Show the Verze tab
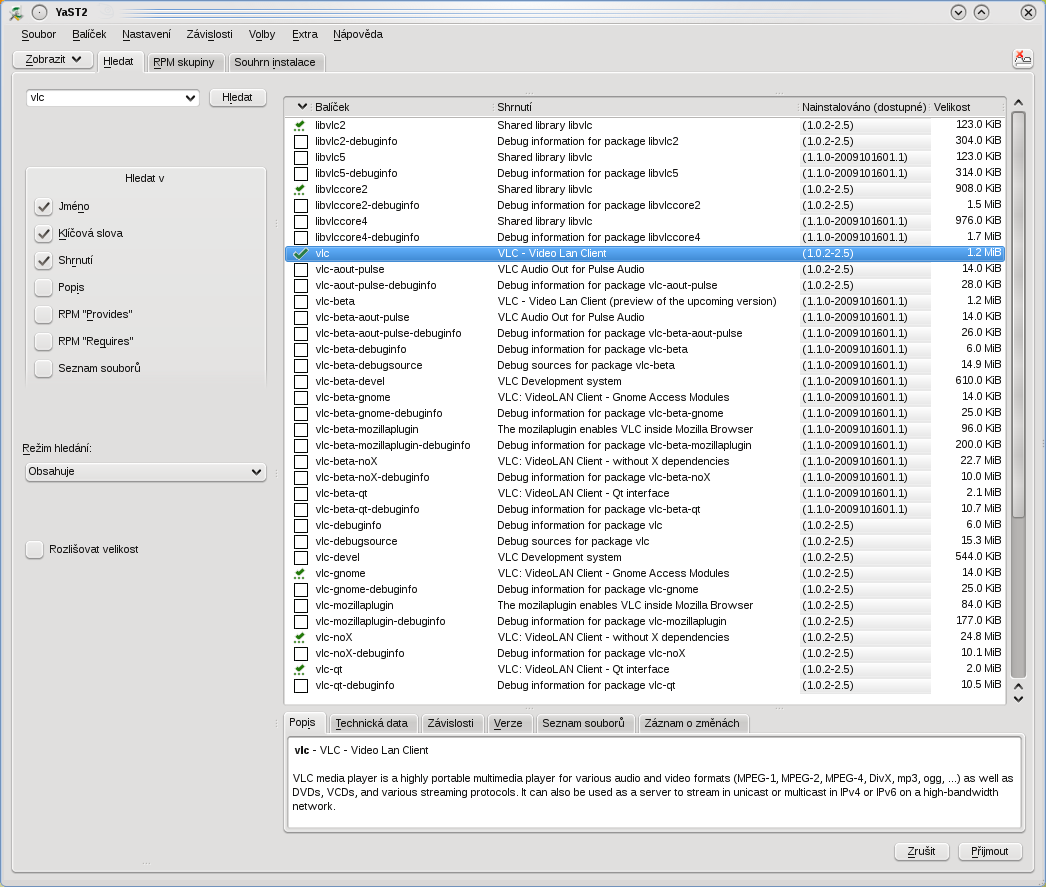Screen dimensions: 1046x887 [508, 723]
